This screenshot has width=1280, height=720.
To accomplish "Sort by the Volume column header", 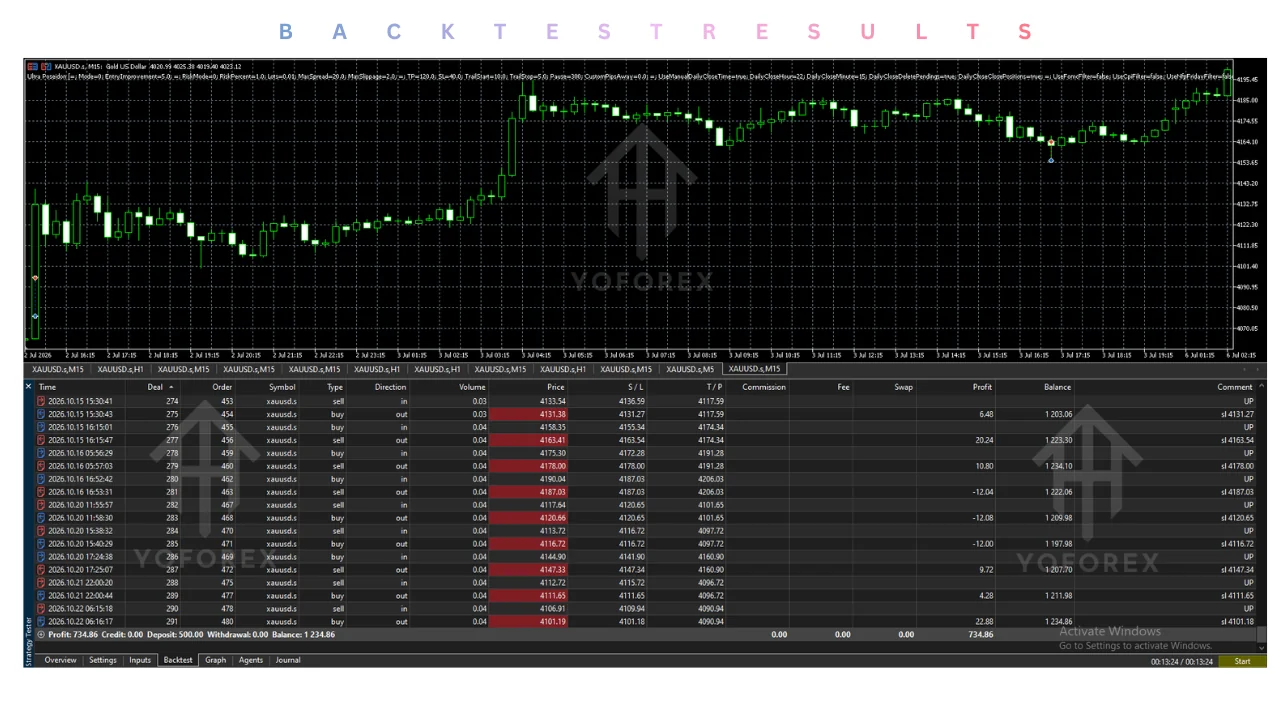I will (x=472, y=387).
